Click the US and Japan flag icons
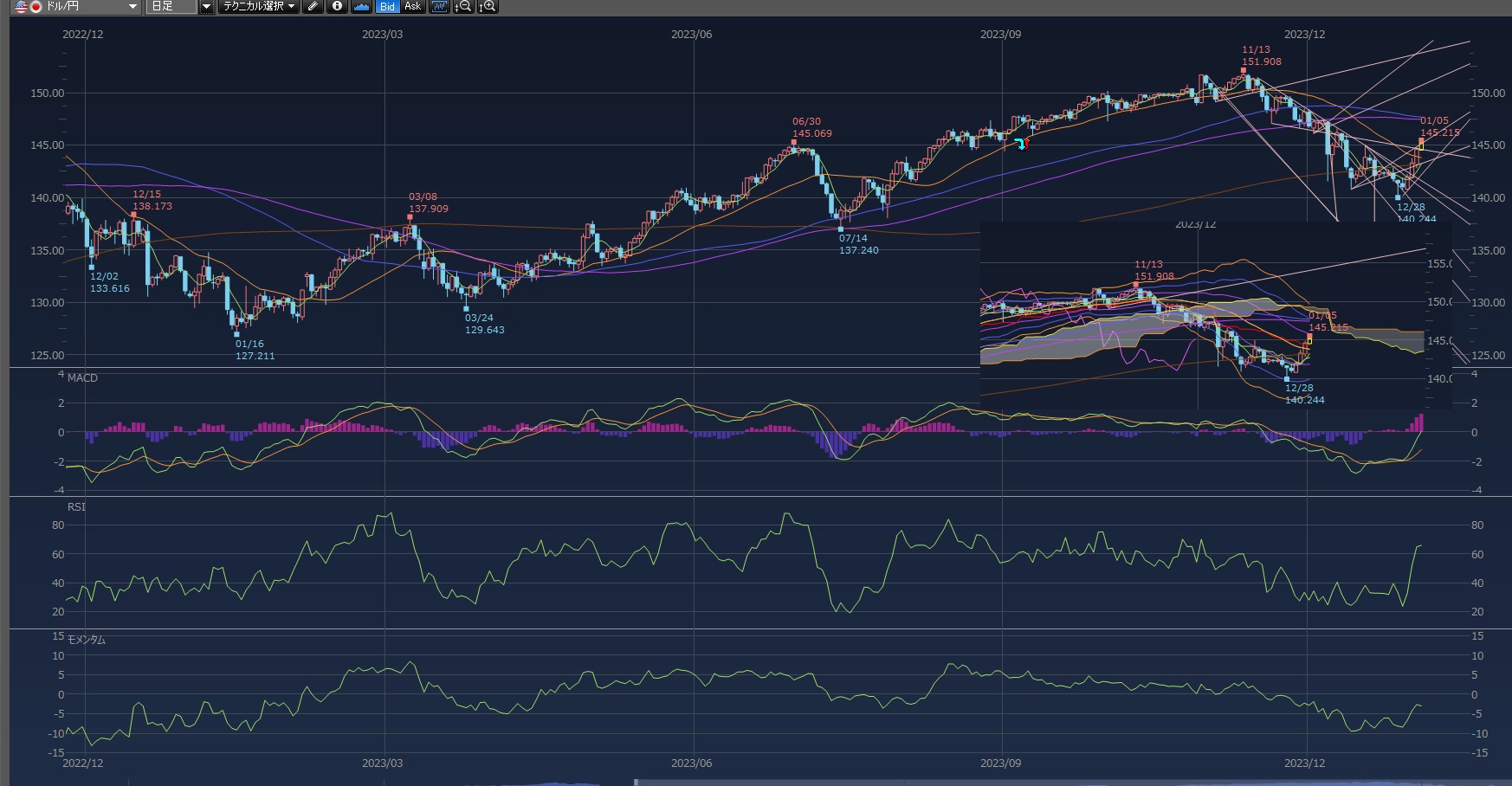 [x=28, y=7]
